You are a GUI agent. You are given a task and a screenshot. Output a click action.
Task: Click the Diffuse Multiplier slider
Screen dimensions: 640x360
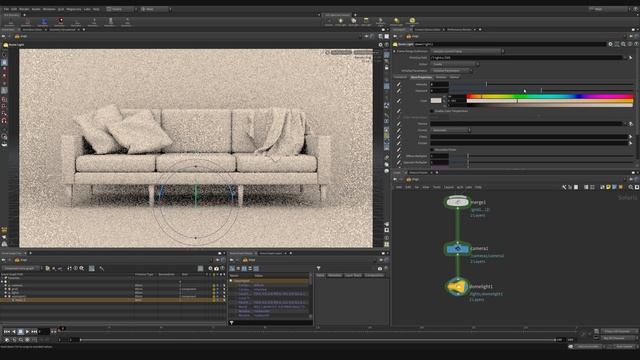point(541,156)
